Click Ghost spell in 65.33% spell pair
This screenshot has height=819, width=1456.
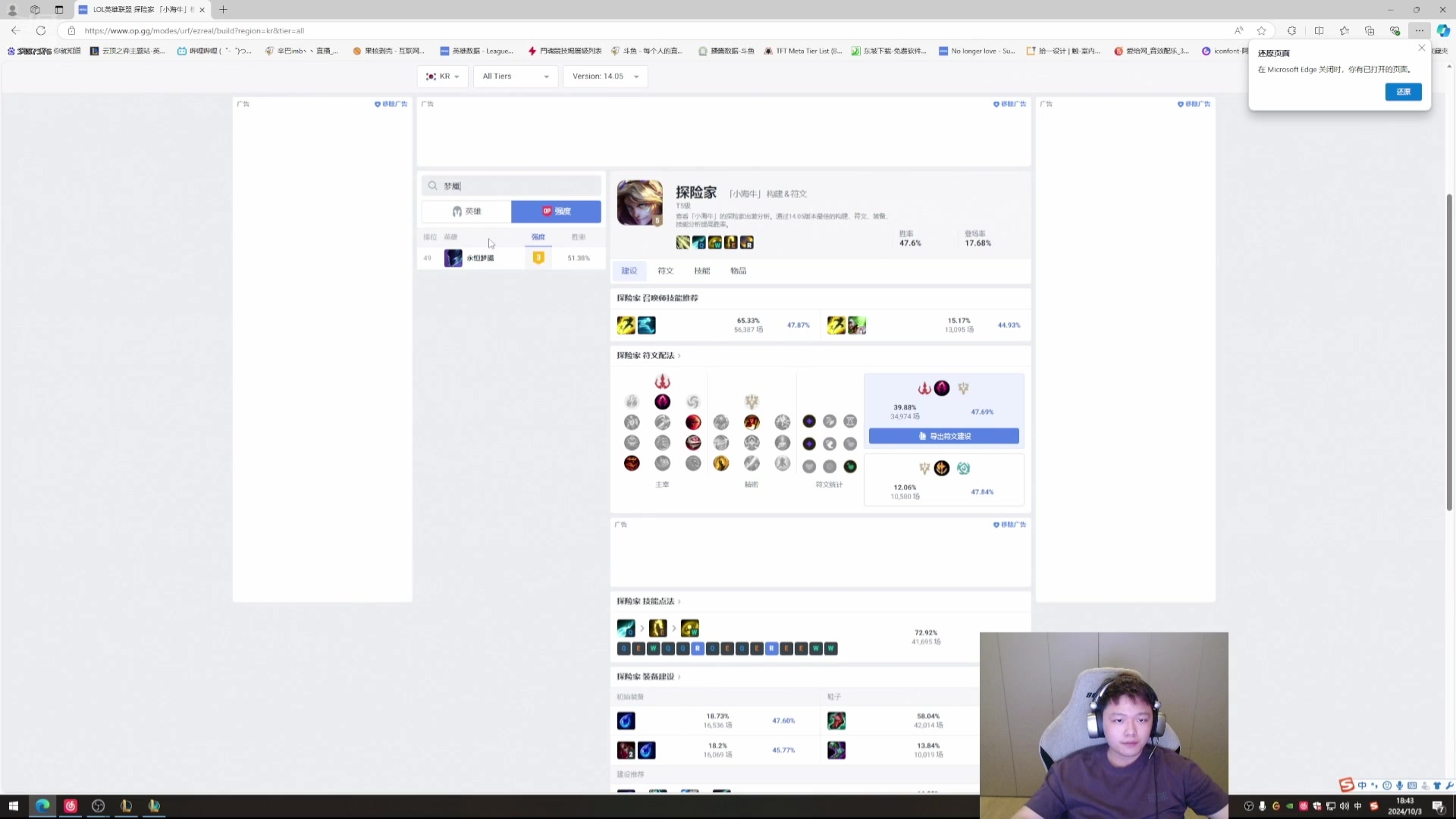tap(646, 325)
